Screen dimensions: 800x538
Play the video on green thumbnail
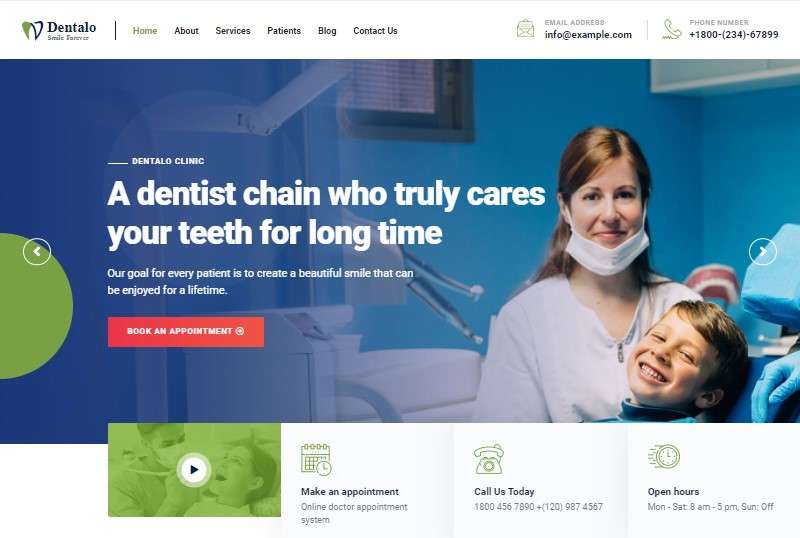pyautogui.click(x=194, y=470)
